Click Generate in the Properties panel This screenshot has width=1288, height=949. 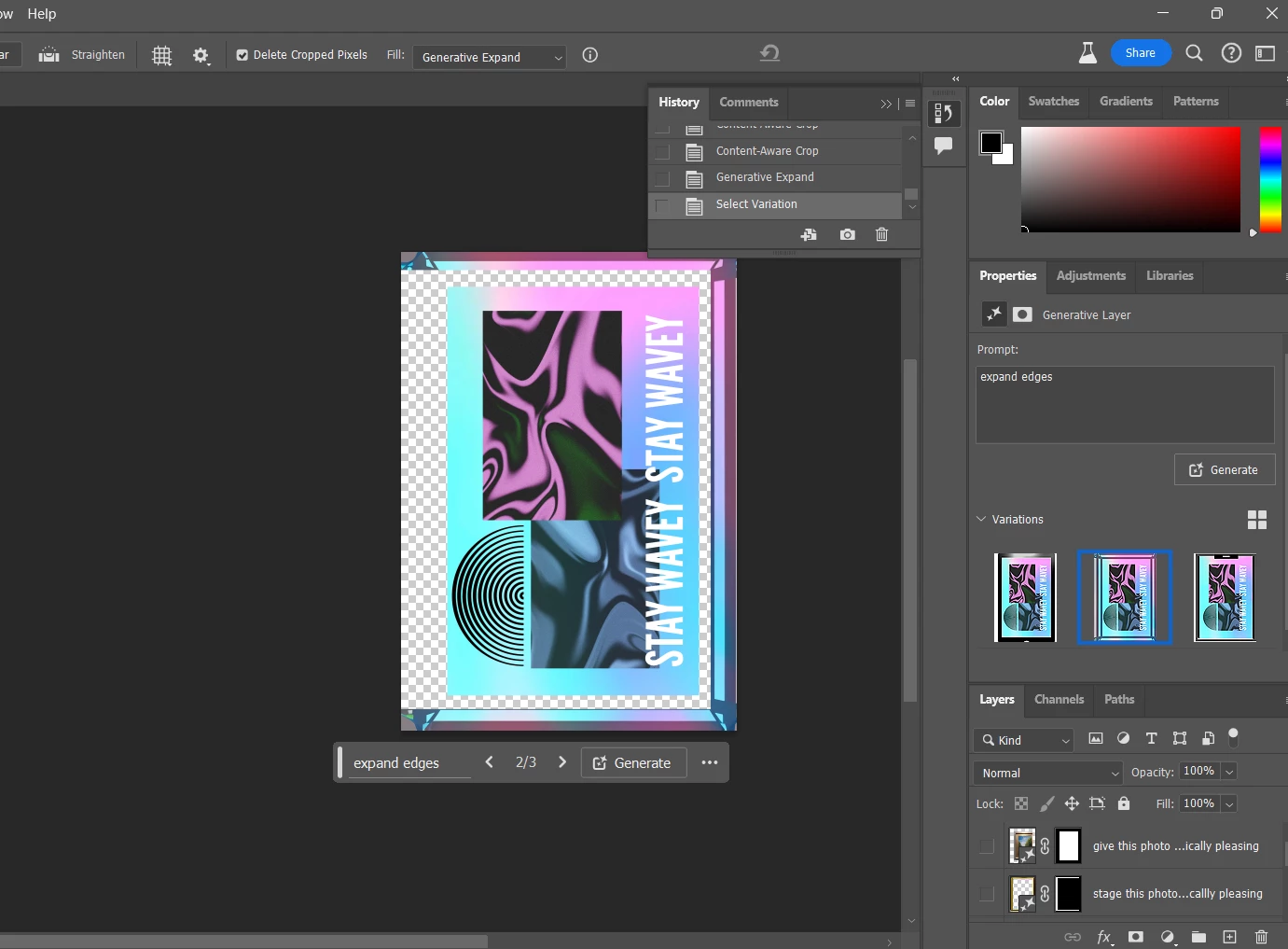1225,470
